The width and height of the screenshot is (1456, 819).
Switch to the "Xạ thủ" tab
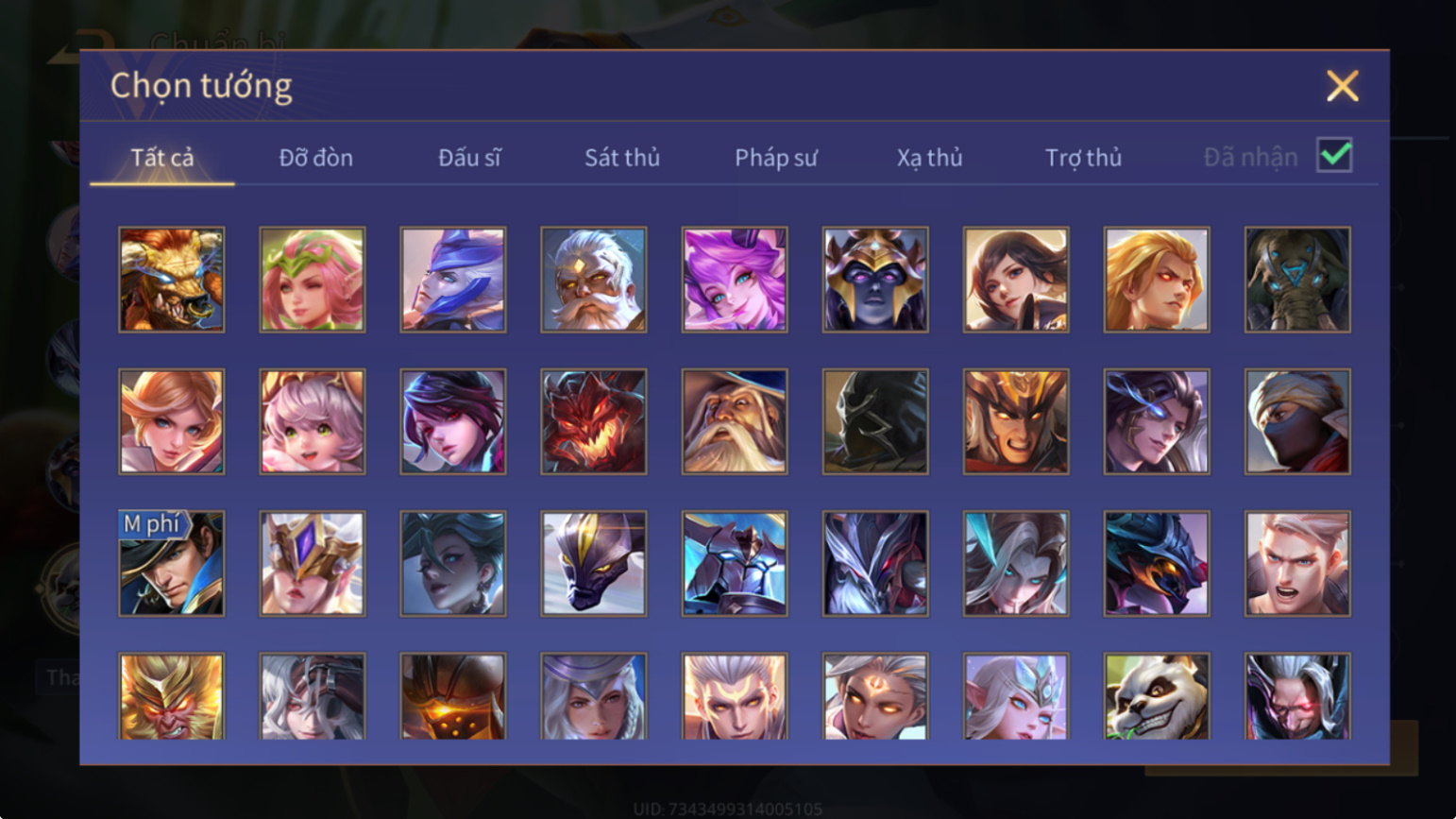(x=930, y=158)
